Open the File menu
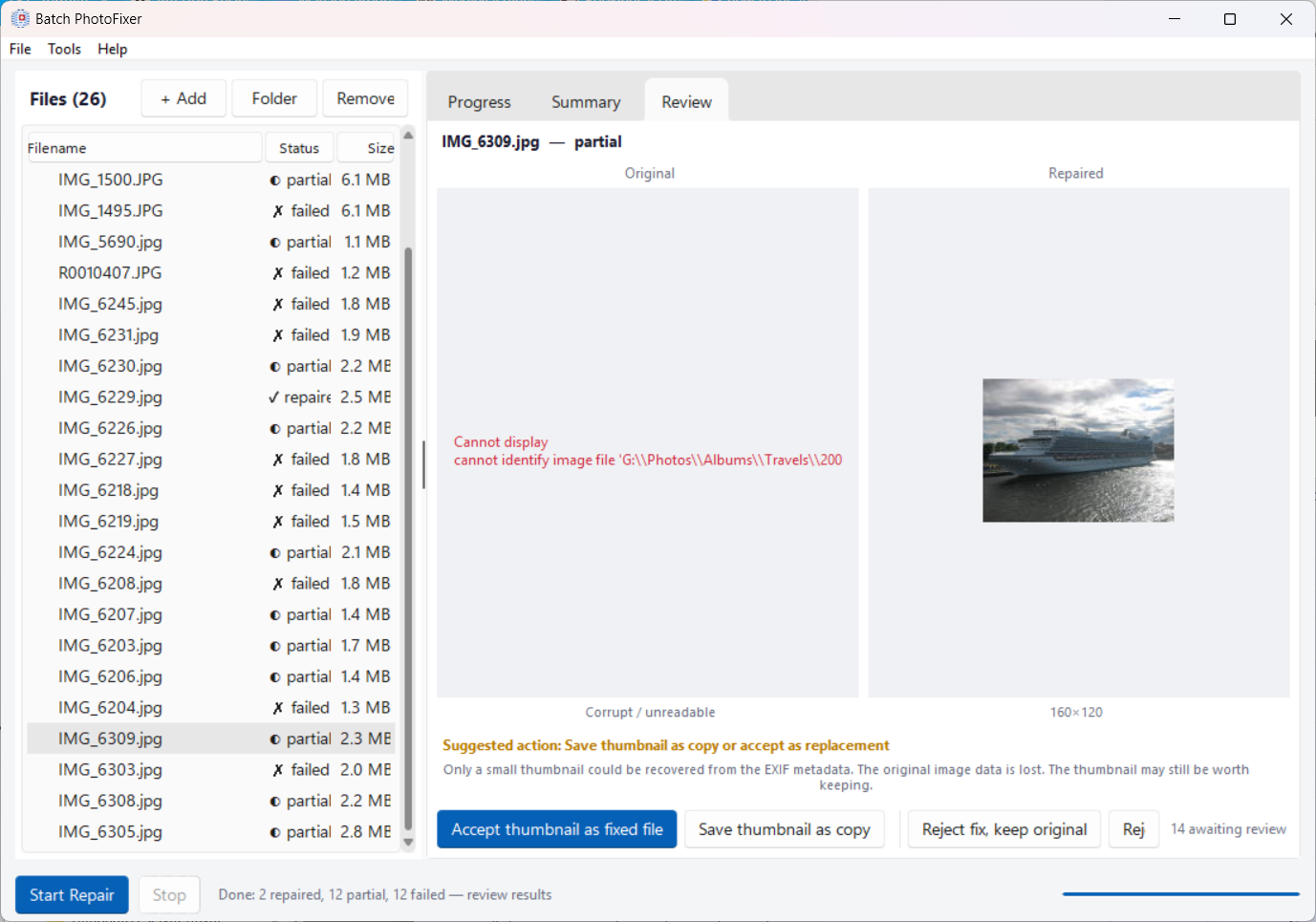Image resolution: width=1316 pixels, height=922 pixels. point(19,49)
